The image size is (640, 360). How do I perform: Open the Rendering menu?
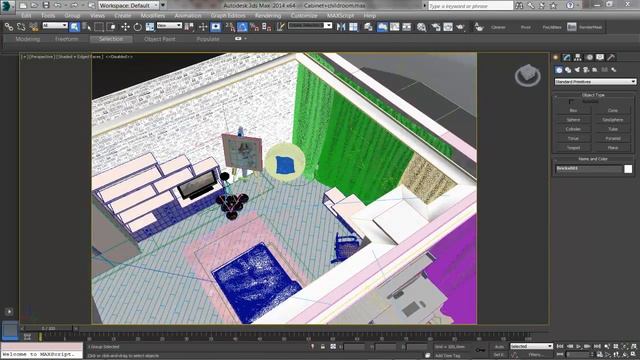point(268,16)
